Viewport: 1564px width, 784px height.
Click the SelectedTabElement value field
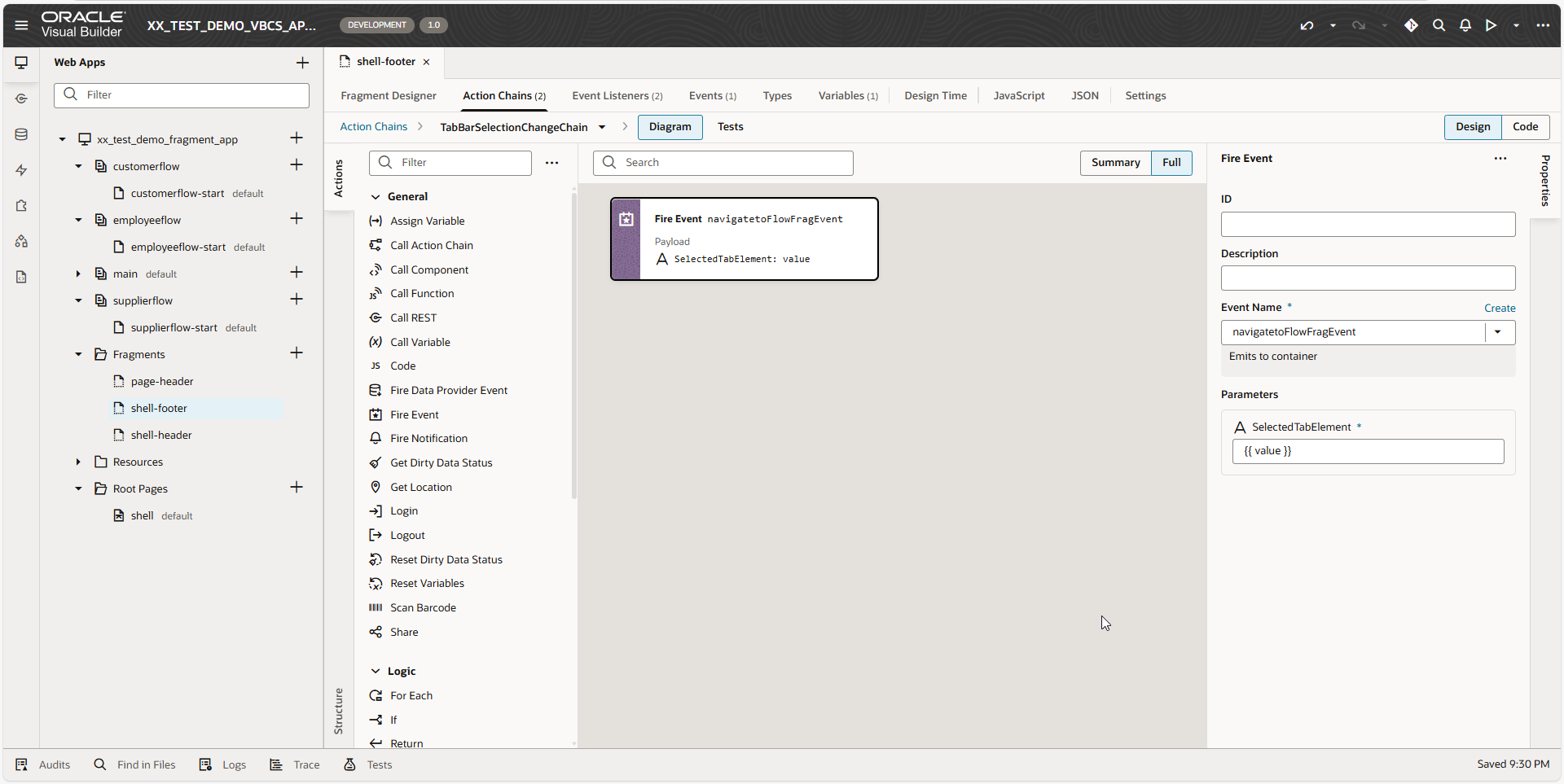coord(1368,451)
